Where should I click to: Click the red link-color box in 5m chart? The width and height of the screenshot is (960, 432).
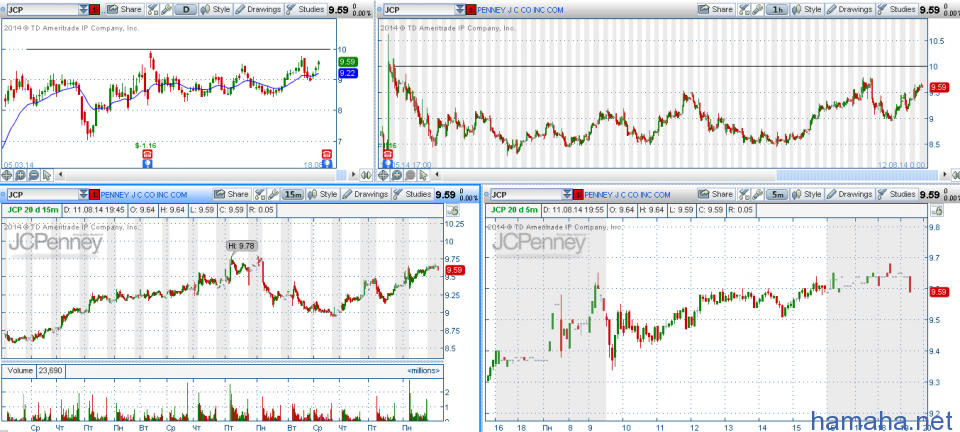pyautogui.click(x=577, y=195)
